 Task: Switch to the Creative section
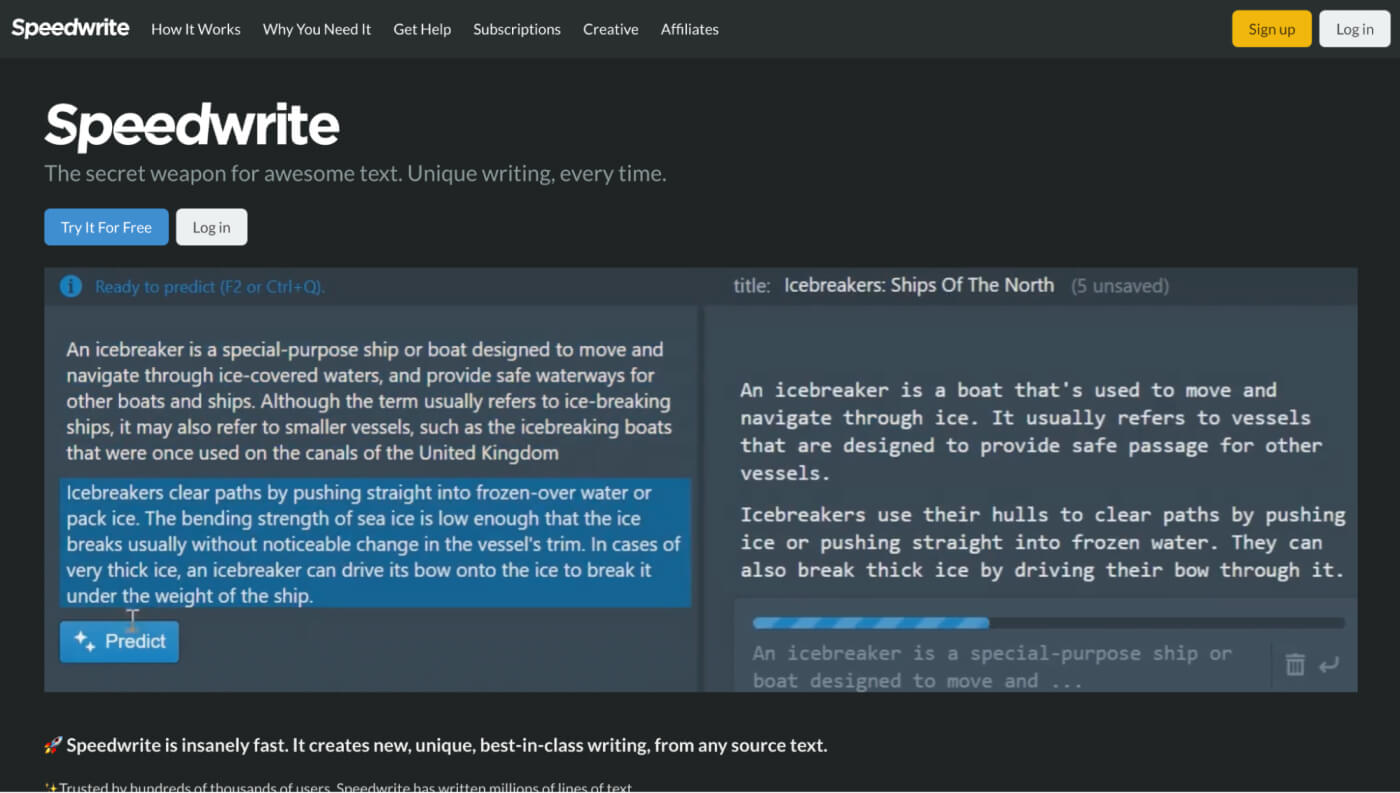pyautogui.click(x=610, y=29)
